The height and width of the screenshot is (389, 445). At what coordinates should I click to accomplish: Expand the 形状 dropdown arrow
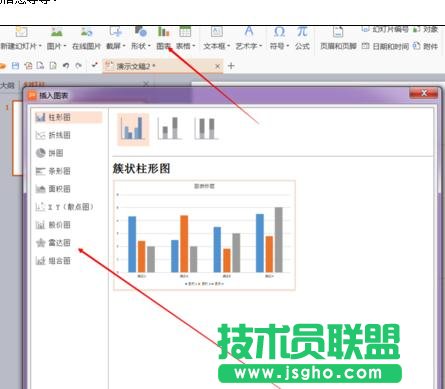coord(149,46)
